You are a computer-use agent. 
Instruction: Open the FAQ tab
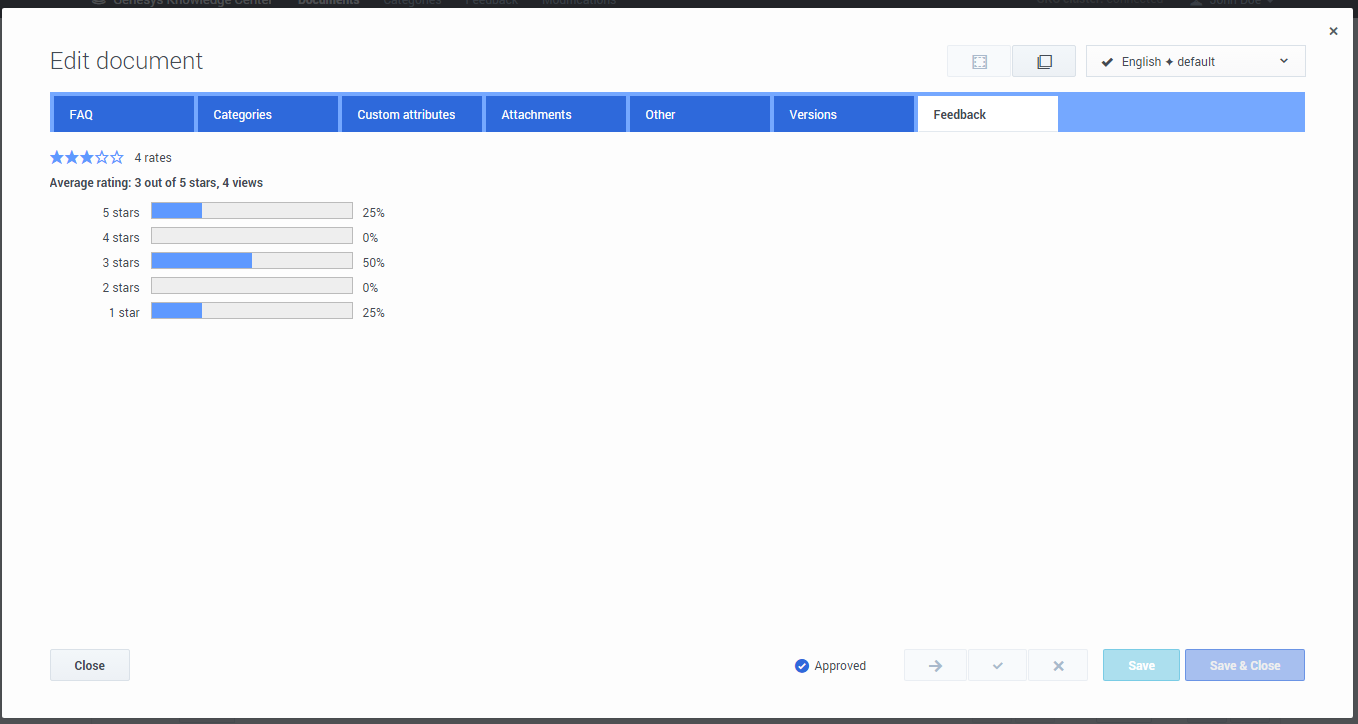pos(123,115)
